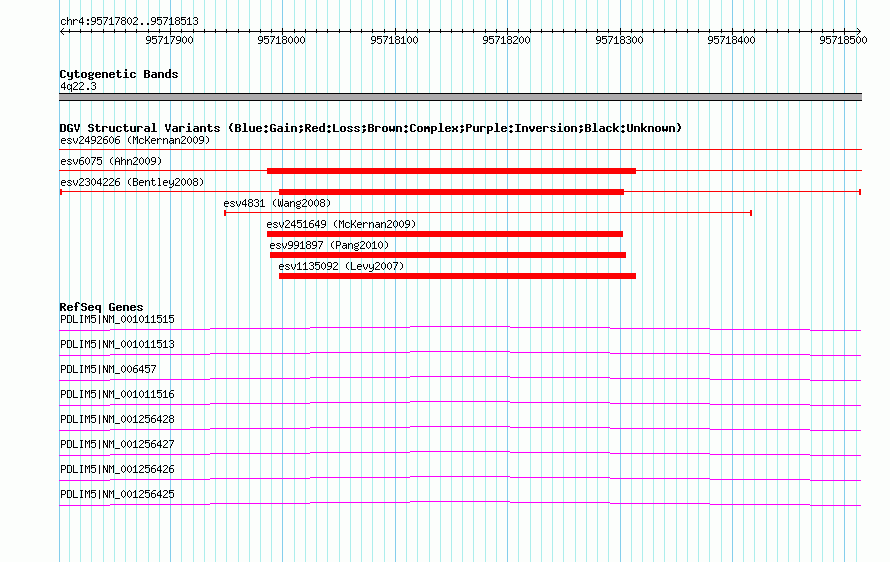This screenshot has width=890, height=562.
Task: Click the chr4:95717802..95718513 coordinate label
Action: point(129,22)
